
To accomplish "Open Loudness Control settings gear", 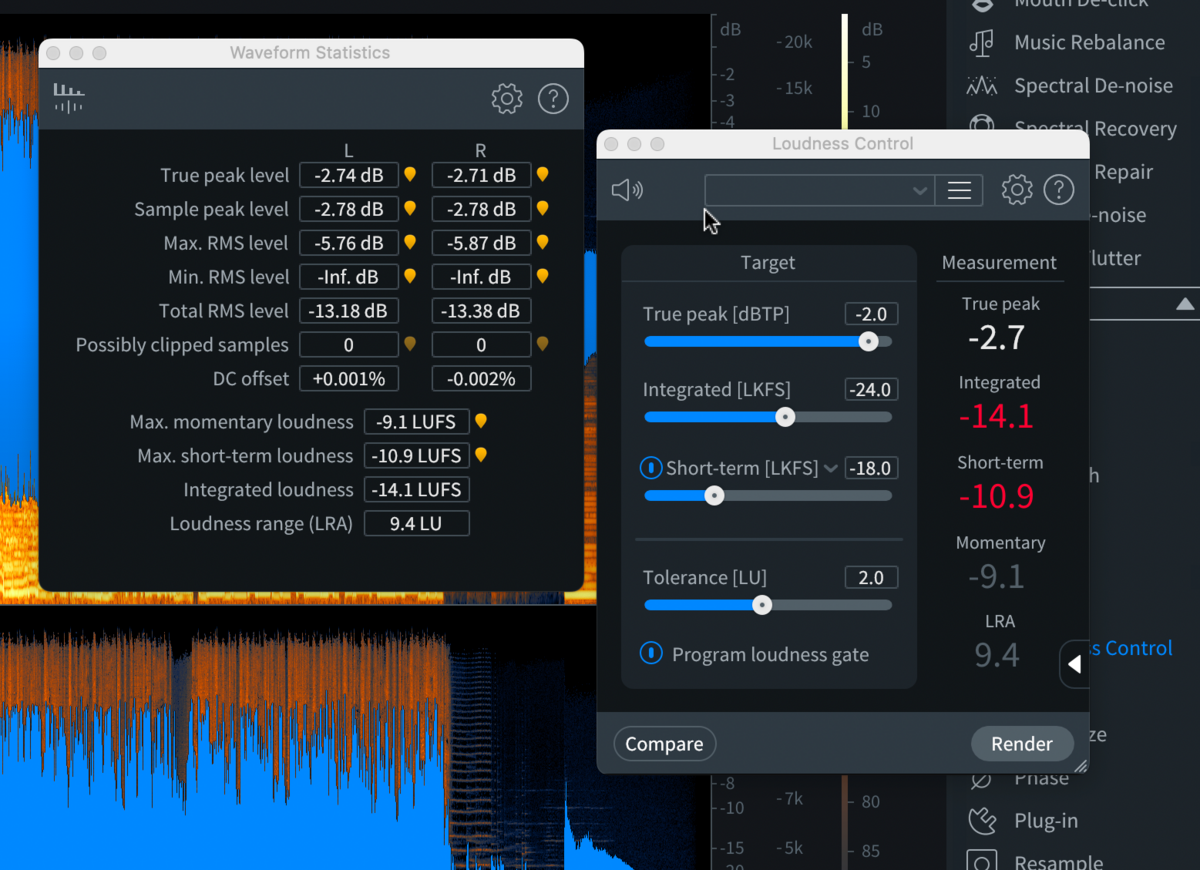I will tap(1017, 190).
